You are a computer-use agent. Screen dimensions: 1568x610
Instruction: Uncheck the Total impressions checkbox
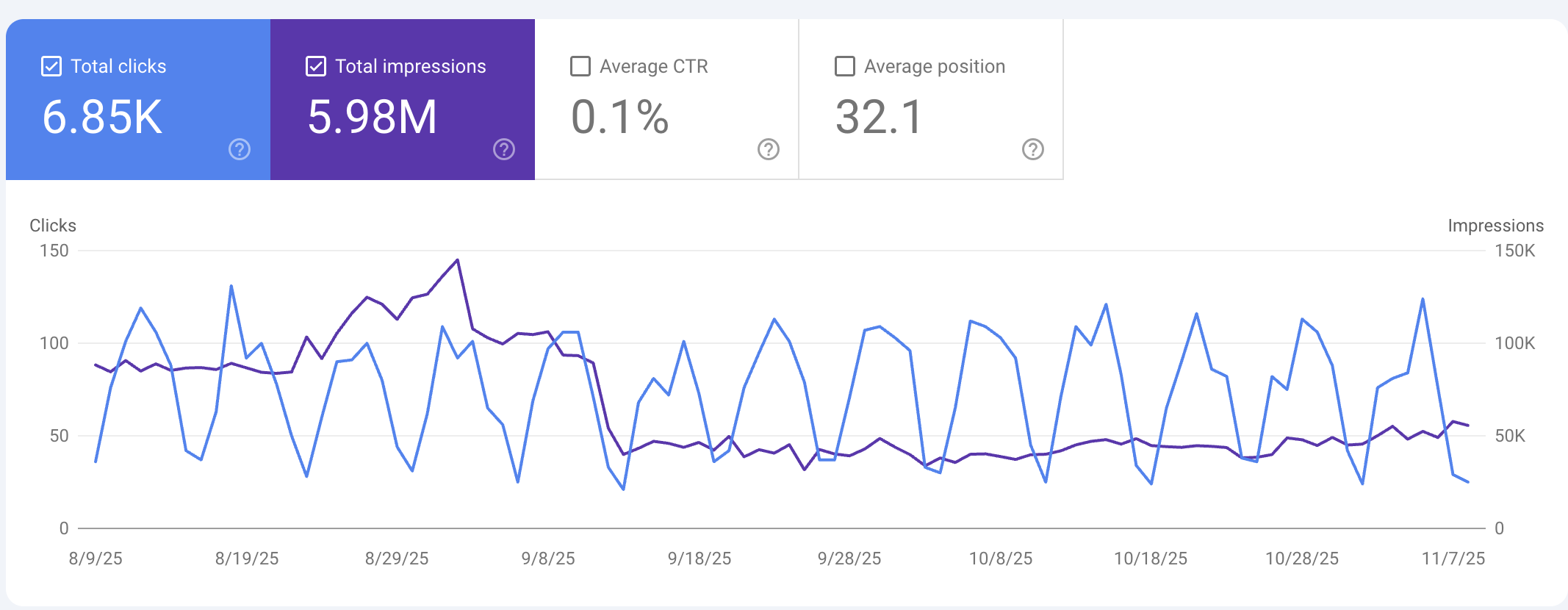coord(316,66)
